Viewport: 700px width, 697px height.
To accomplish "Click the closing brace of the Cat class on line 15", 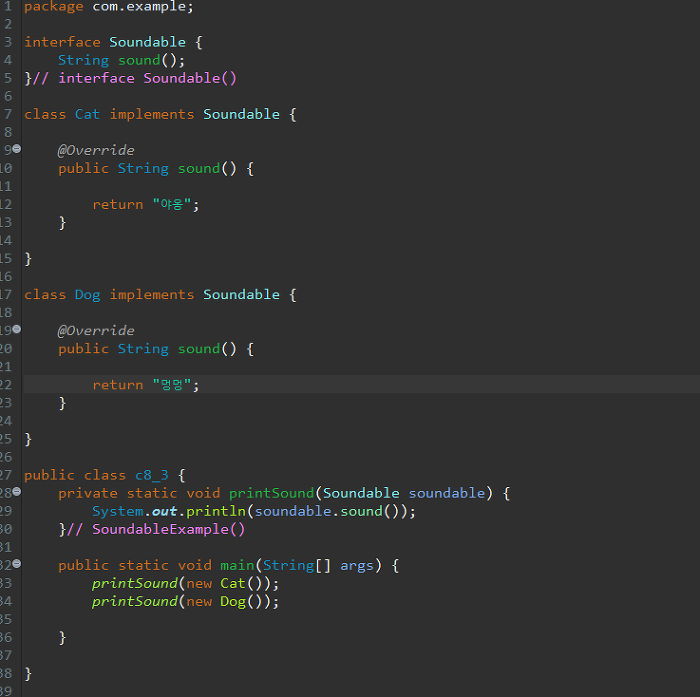I will 28,259.
